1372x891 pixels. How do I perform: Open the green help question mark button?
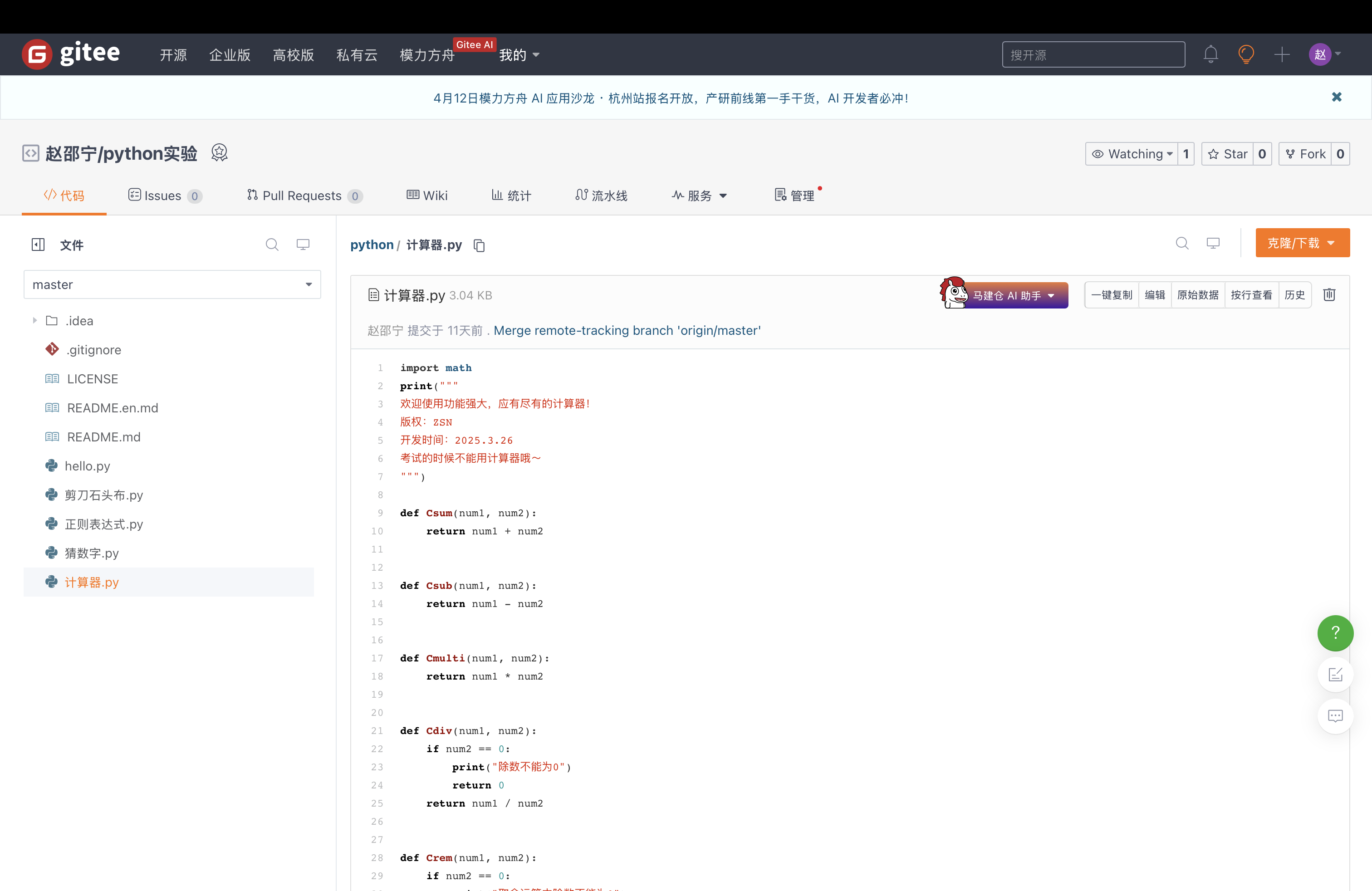click(x=1335, y=633)
